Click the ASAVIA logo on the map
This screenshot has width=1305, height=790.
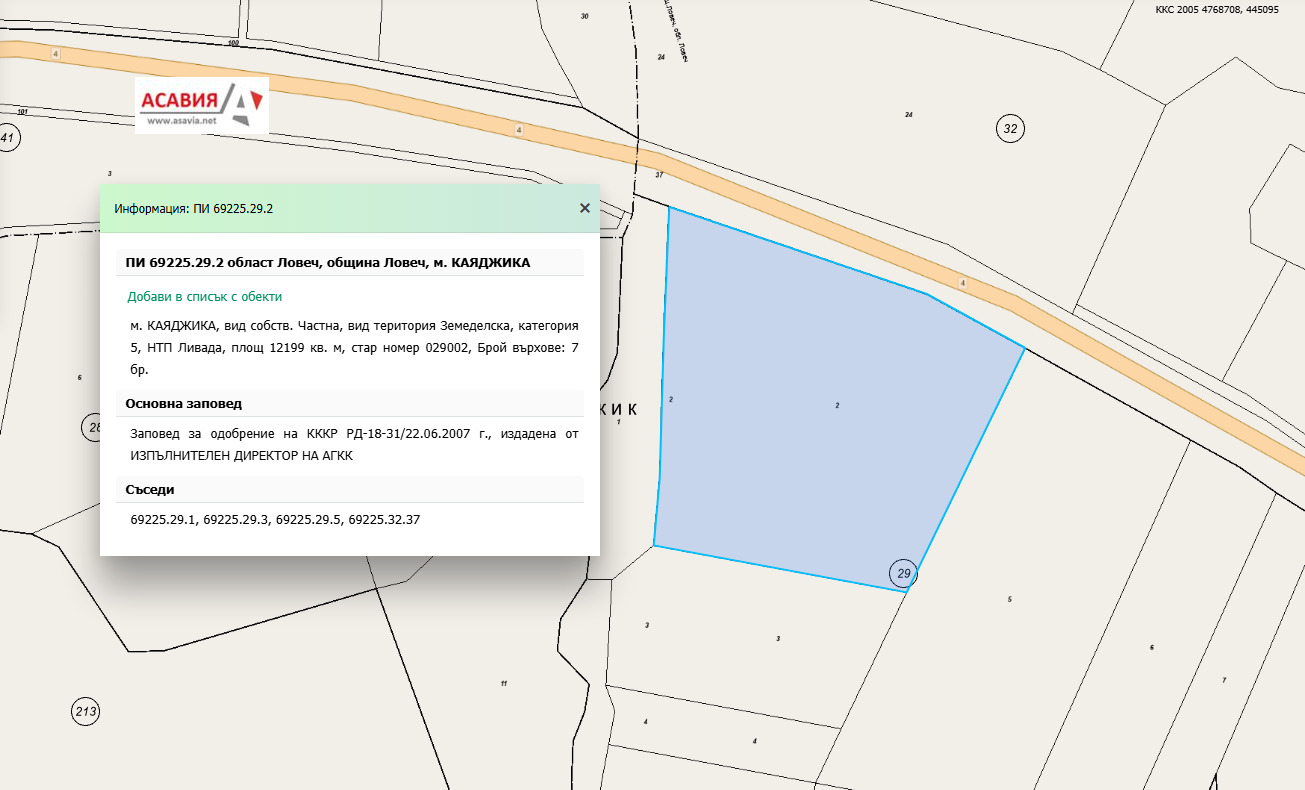tap(202, 105)
